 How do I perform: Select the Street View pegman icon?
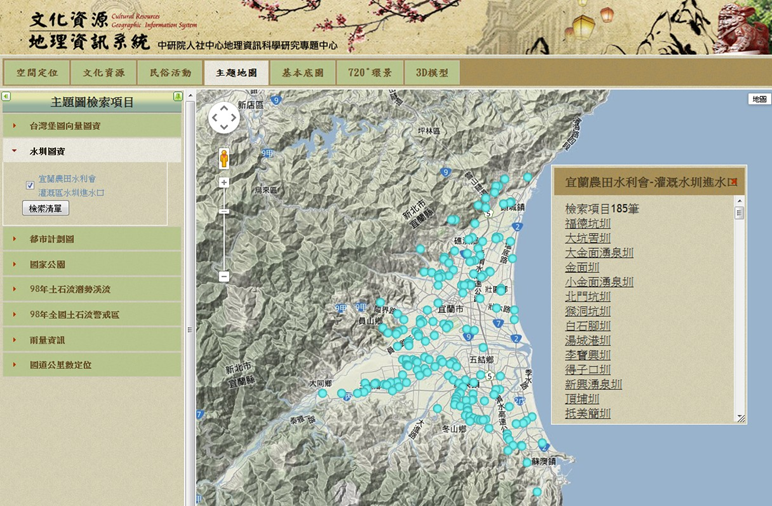224,159
